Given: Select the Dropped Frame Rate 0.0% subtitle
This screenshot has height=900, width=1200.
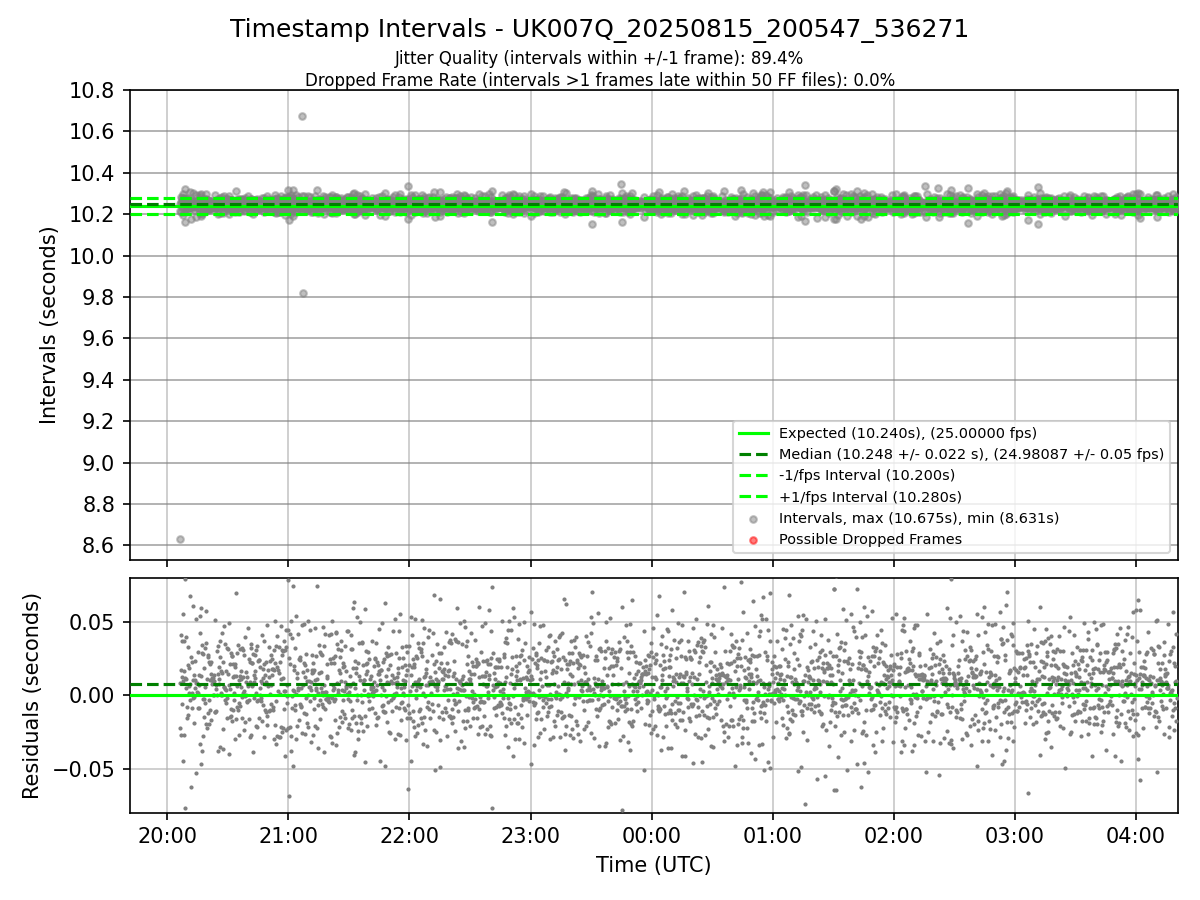Looking at the screenshot, I should point(599,79).
